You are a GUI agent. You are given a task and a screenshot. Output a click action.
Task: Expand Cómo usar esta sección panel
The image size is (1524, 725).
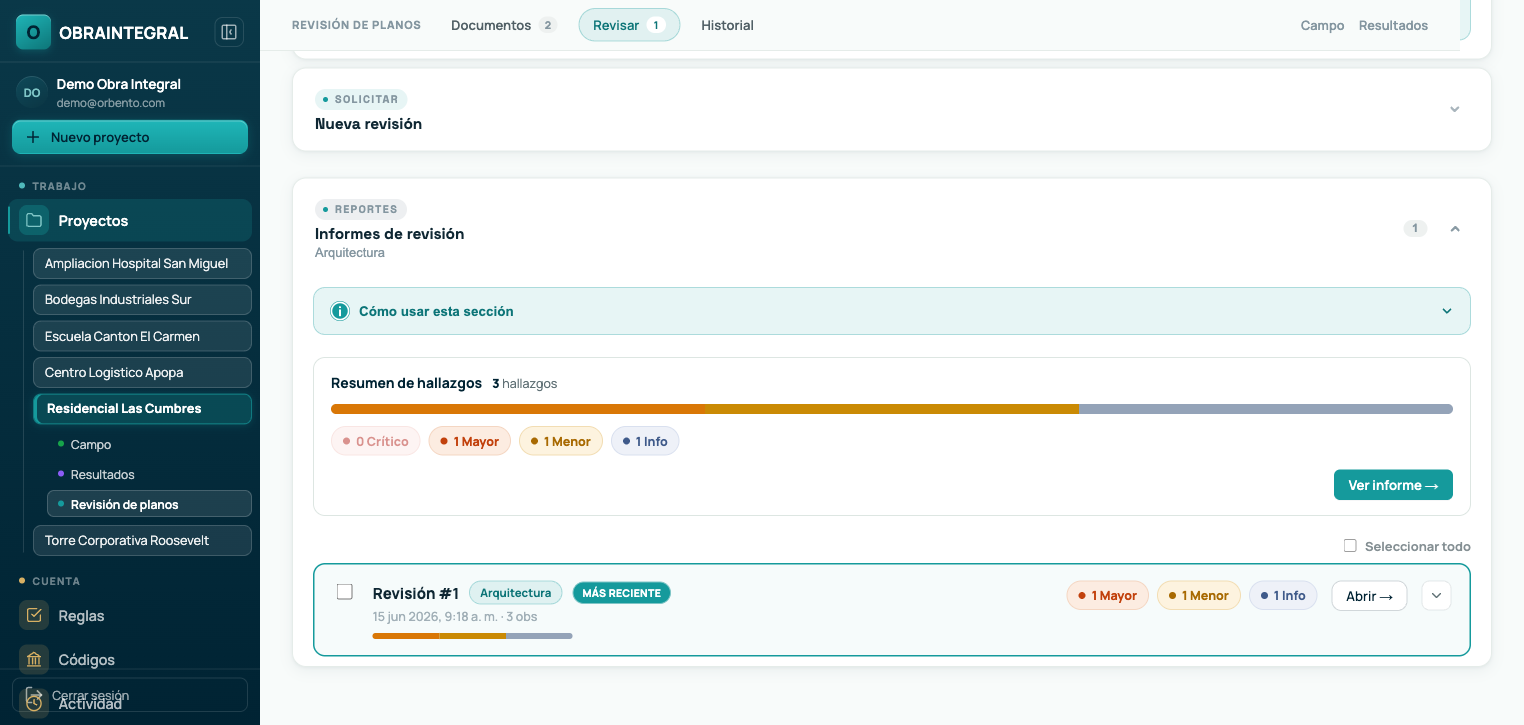[1447, 311]
